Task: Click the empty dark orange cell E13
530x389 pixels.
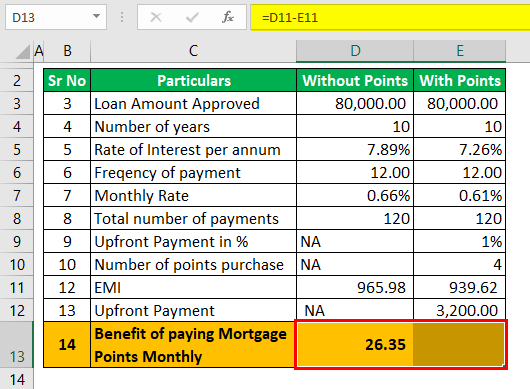Action: point(459,345)
